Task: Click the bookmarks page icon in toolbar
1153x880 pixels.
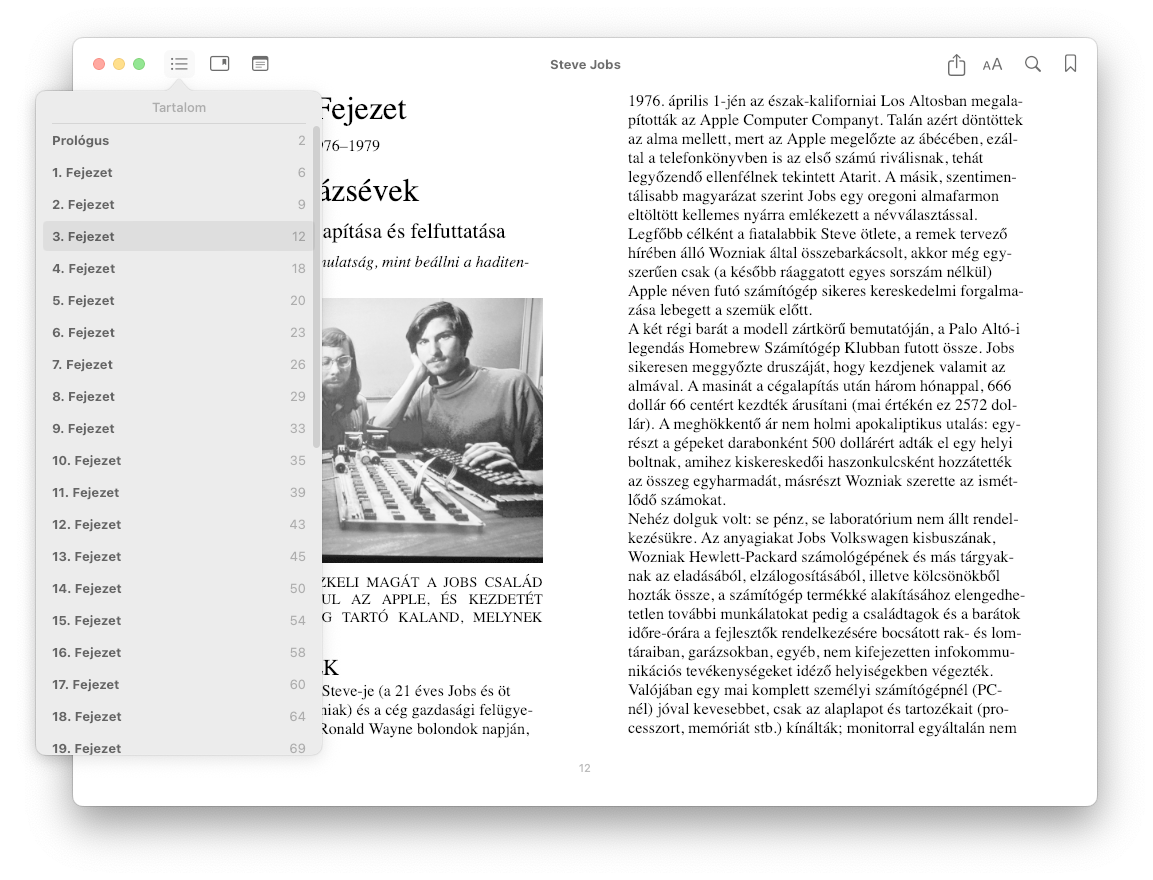Action: pyautogui.click(x=220, y=63)
